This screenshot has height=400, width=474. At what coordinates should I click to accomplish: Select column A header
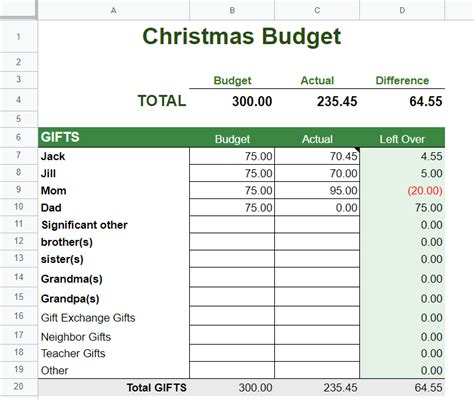(114, 10)
